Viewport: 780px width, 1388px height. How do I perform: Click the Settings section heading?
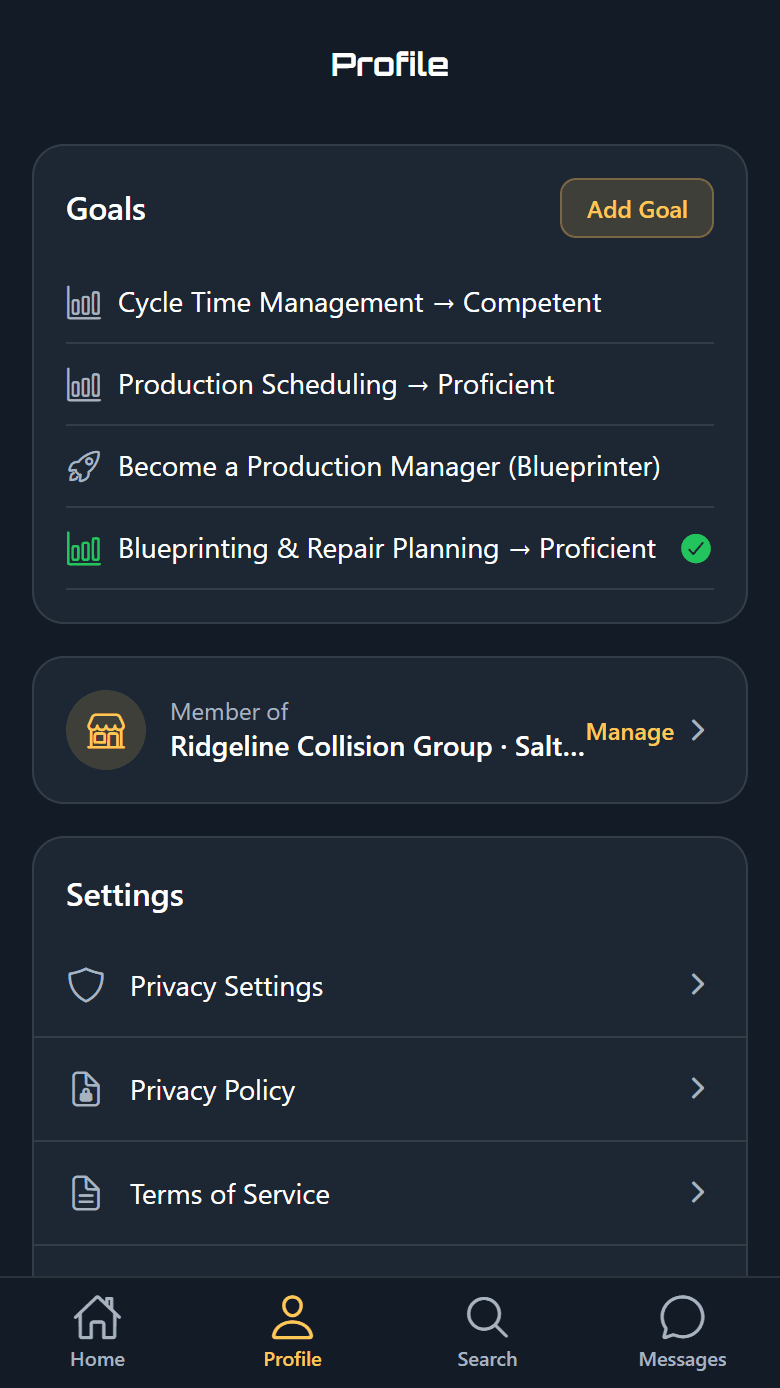pyautogui.click(x=125, y=895)
